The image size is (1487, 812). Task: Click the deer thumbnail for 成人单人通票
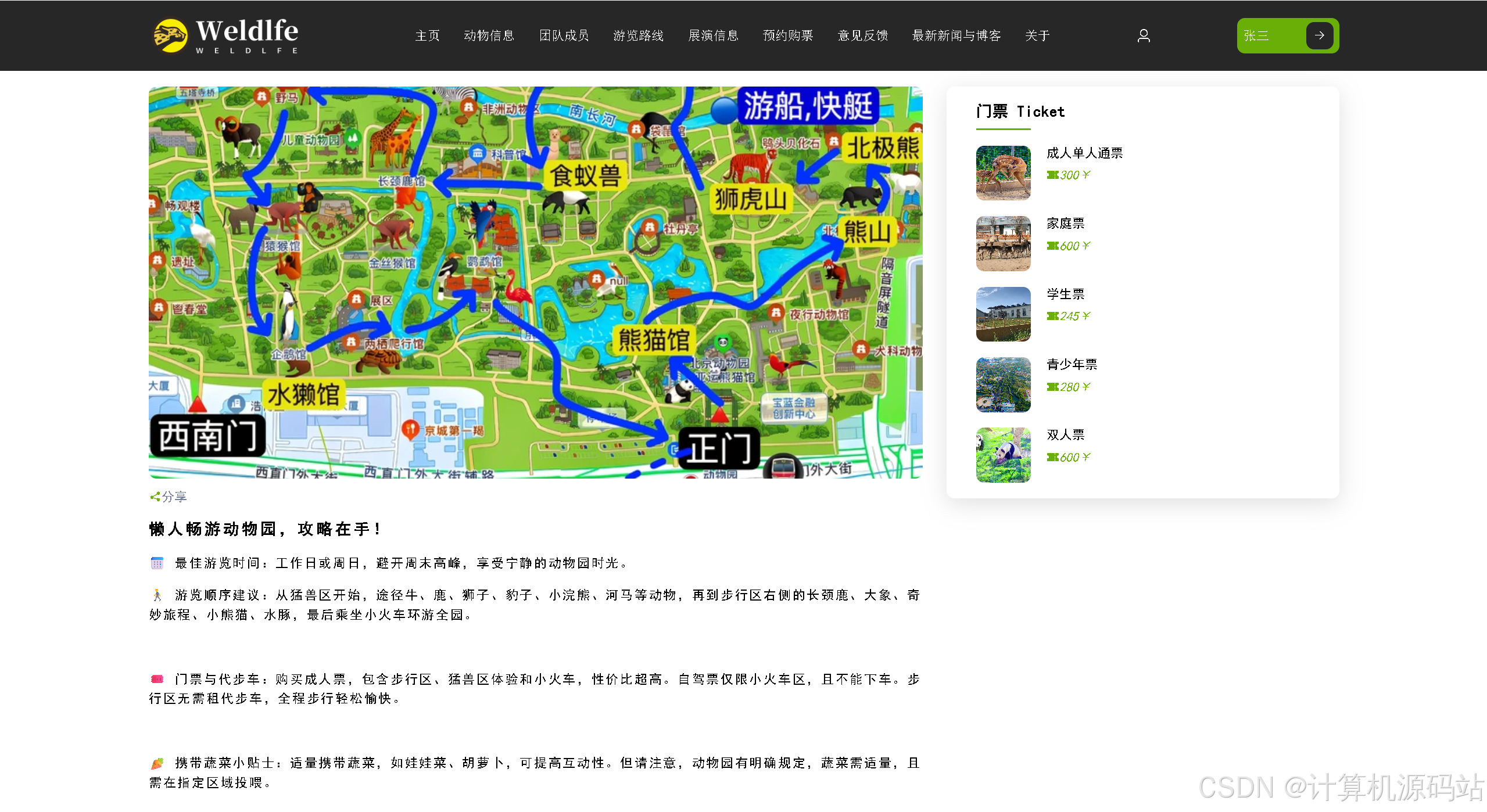(1003, 173)
